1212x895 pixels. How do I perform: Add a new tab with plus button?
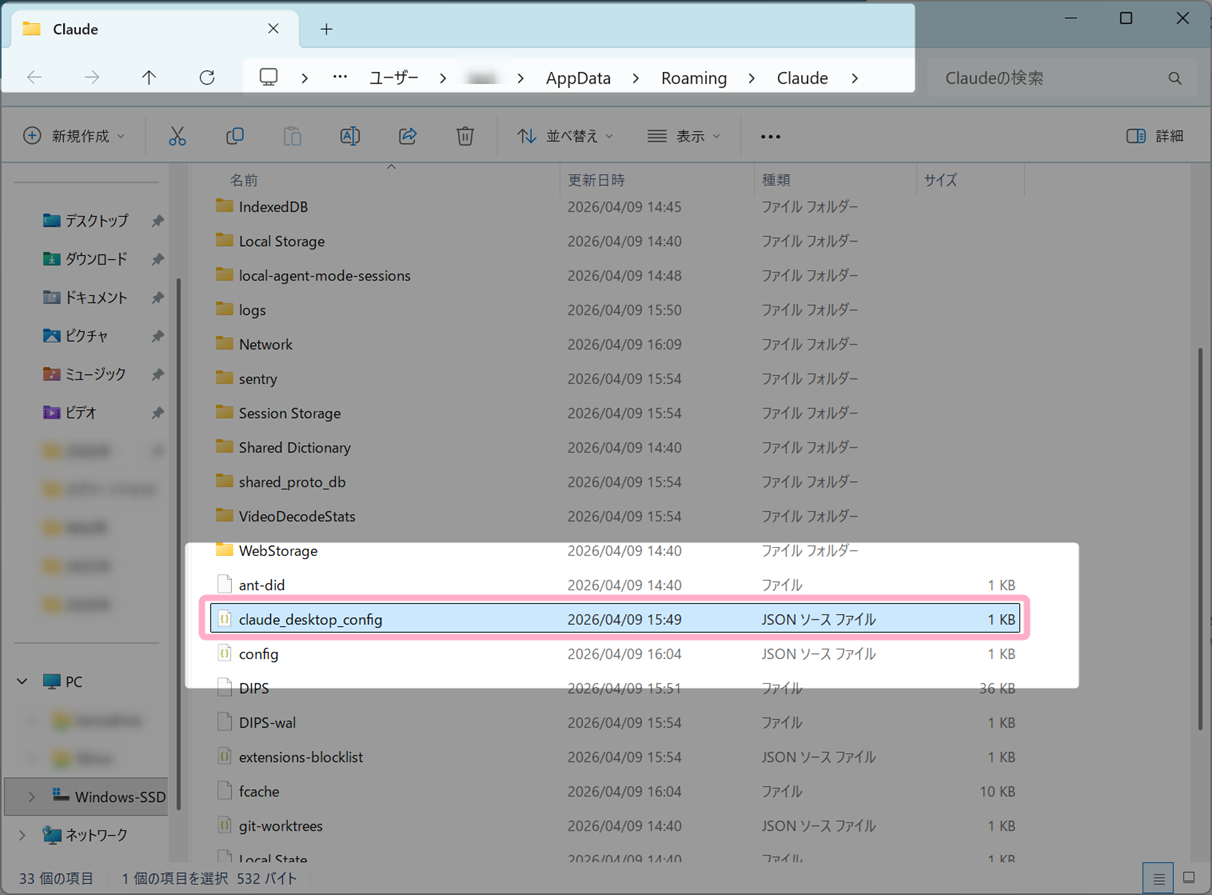pos(326,29)
